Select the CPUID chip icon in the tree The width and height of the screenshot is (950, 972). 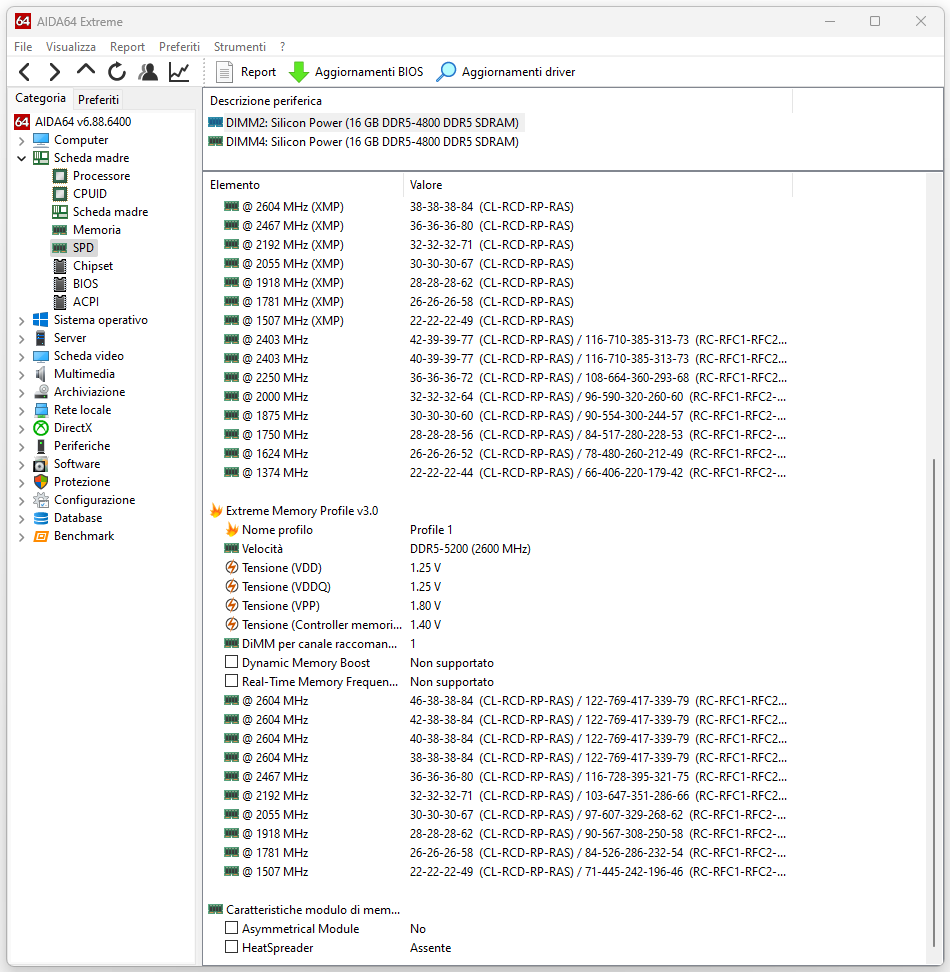pyautogui.click(x=59, y=194)
